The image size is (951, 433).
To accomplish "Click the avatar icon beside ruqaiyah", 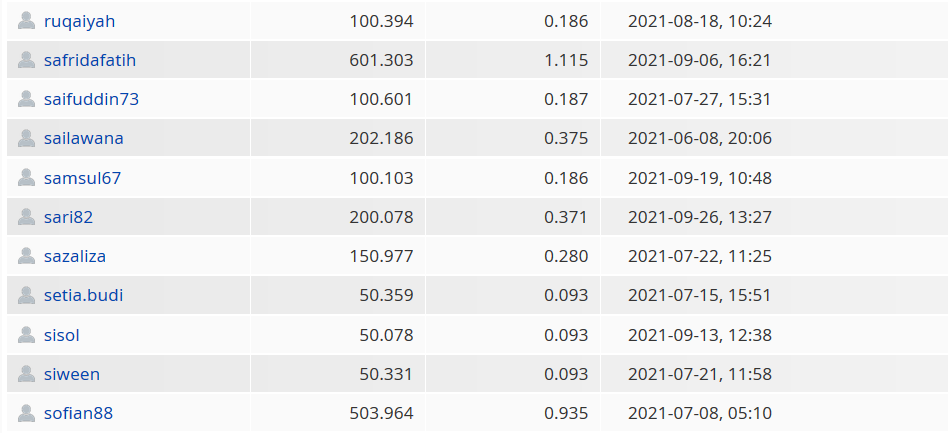I will point(26,21).
